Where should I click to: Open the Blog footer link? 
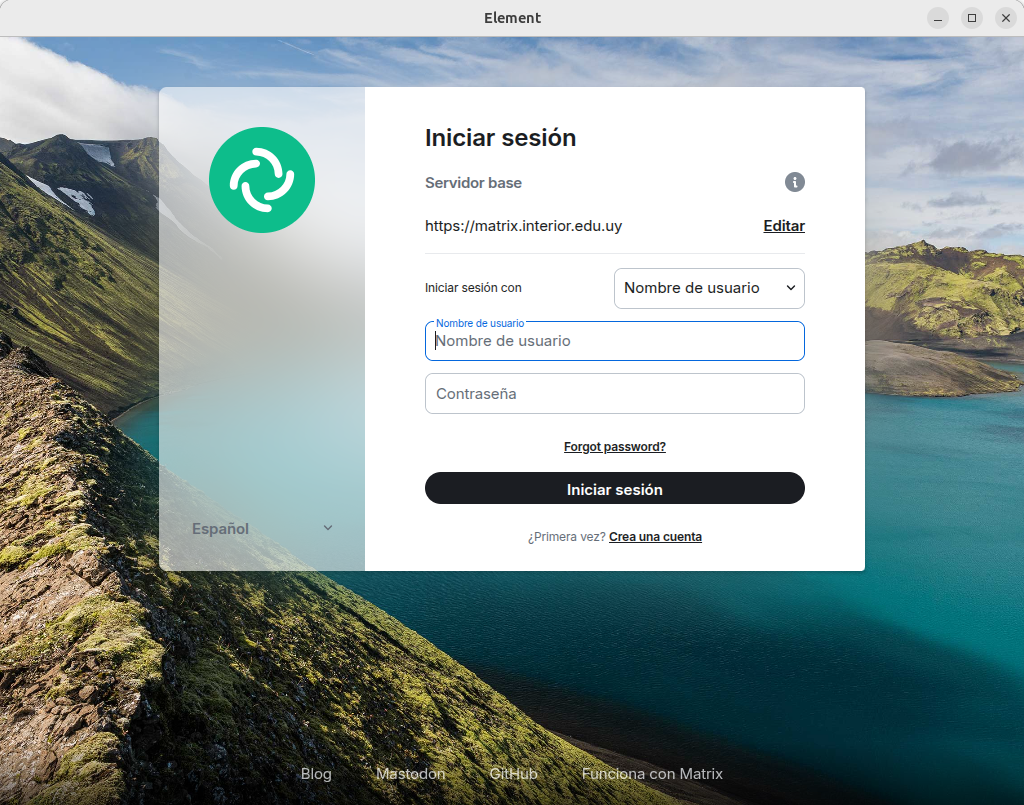click(x=316, y=774)
